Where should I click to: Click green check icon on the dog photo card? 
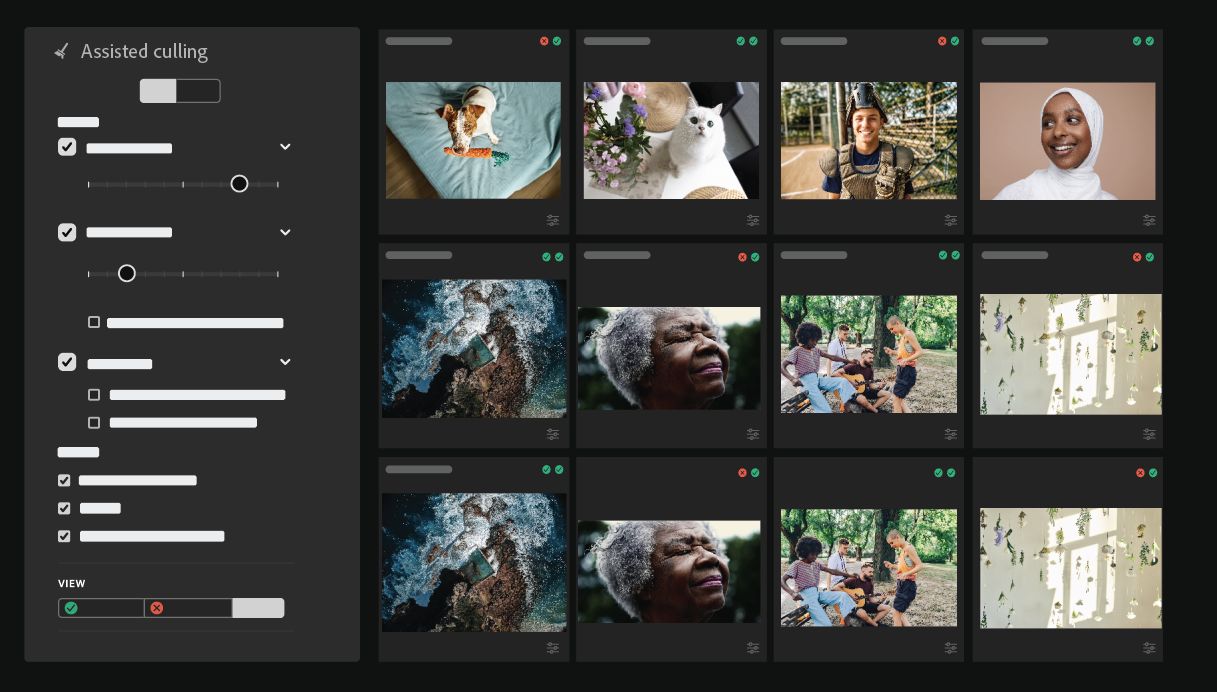pos(557,41)
